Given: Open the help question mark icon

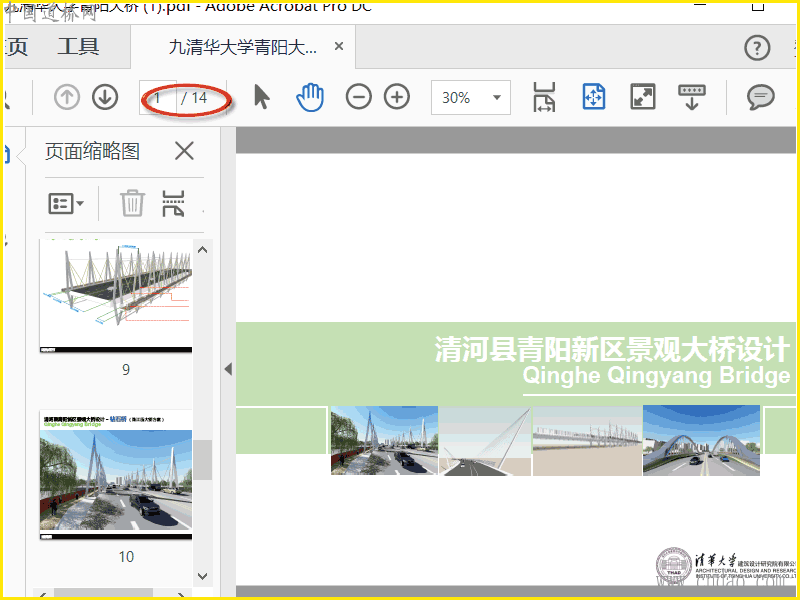Looking at the screenshot, I should click(x=757, y=48).
